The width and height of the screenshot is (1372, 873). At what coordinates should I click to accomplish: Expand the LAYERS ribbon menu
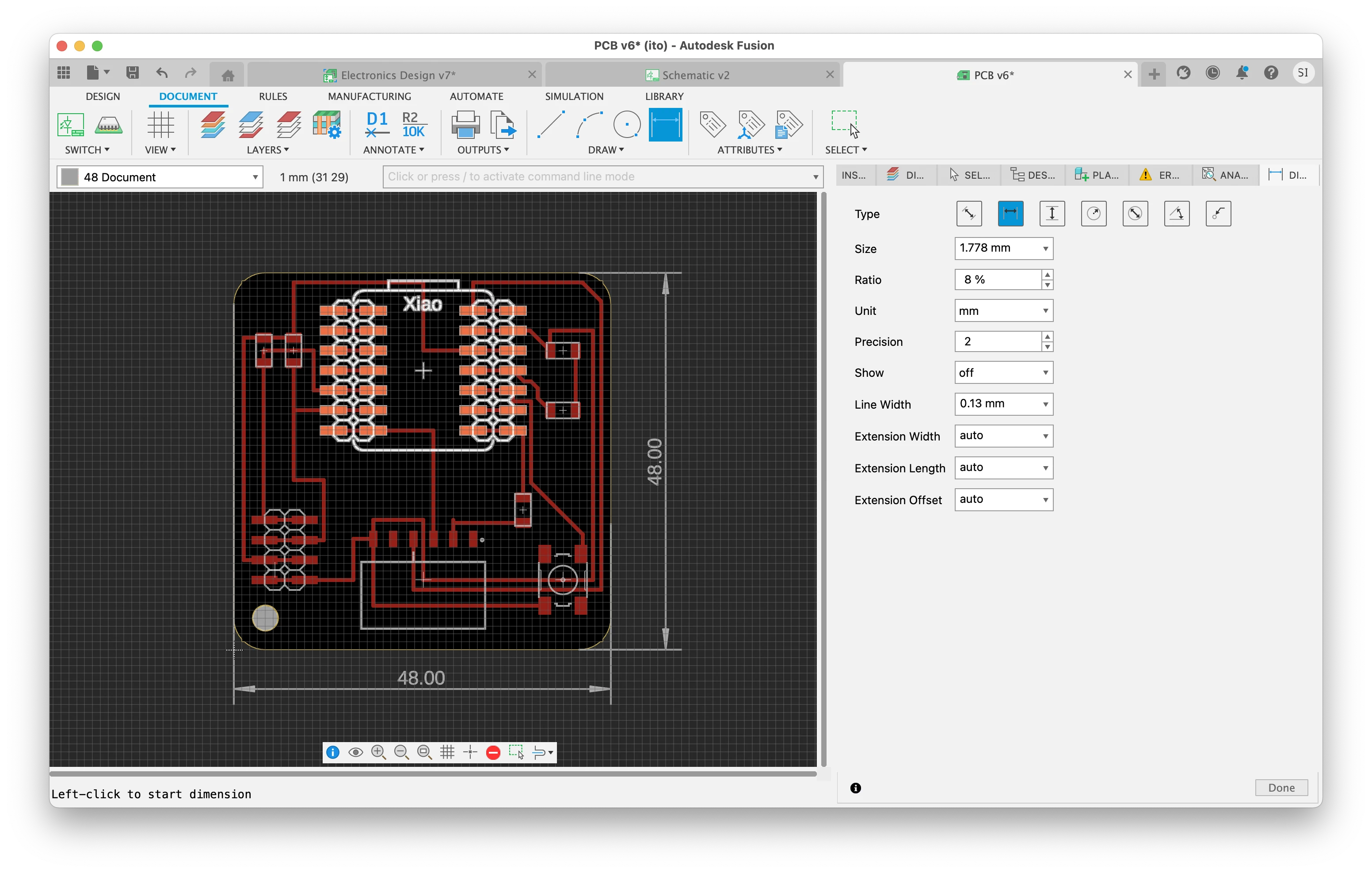click(x=267, y=150)
